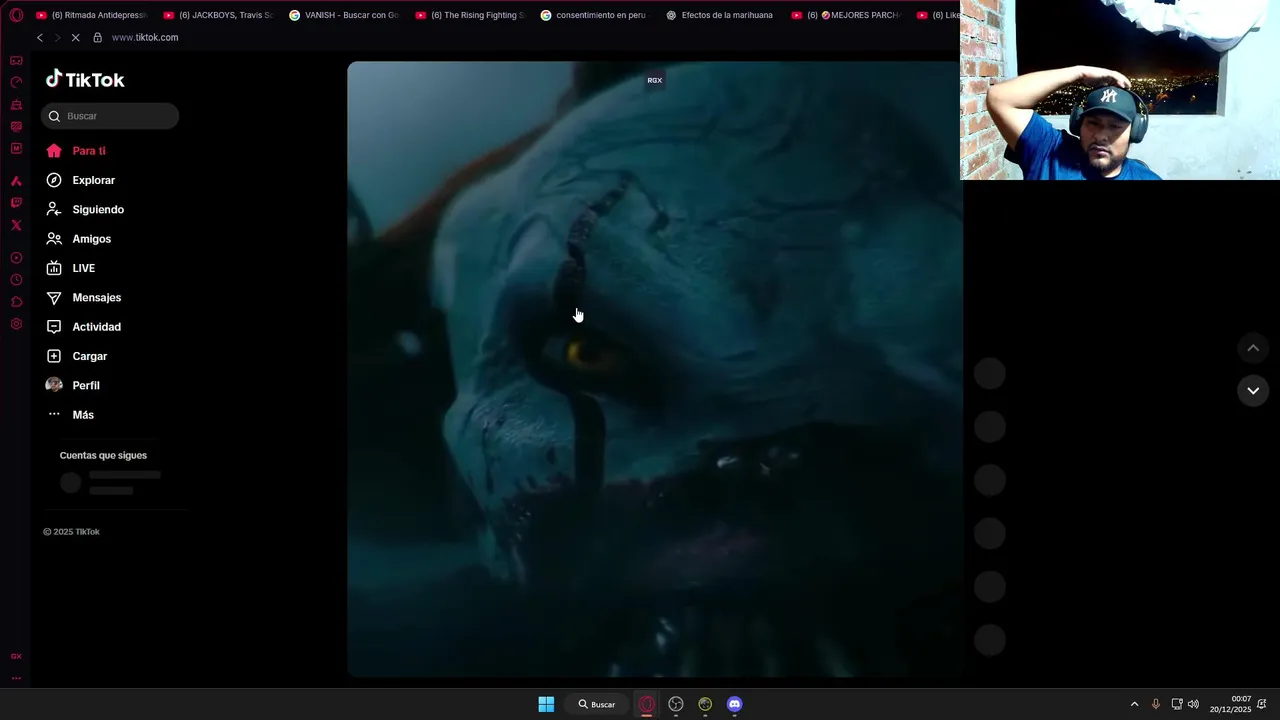Screen dimensions: 1280x720
Task: Stop page loading with the X button
Action: point(75,37)
